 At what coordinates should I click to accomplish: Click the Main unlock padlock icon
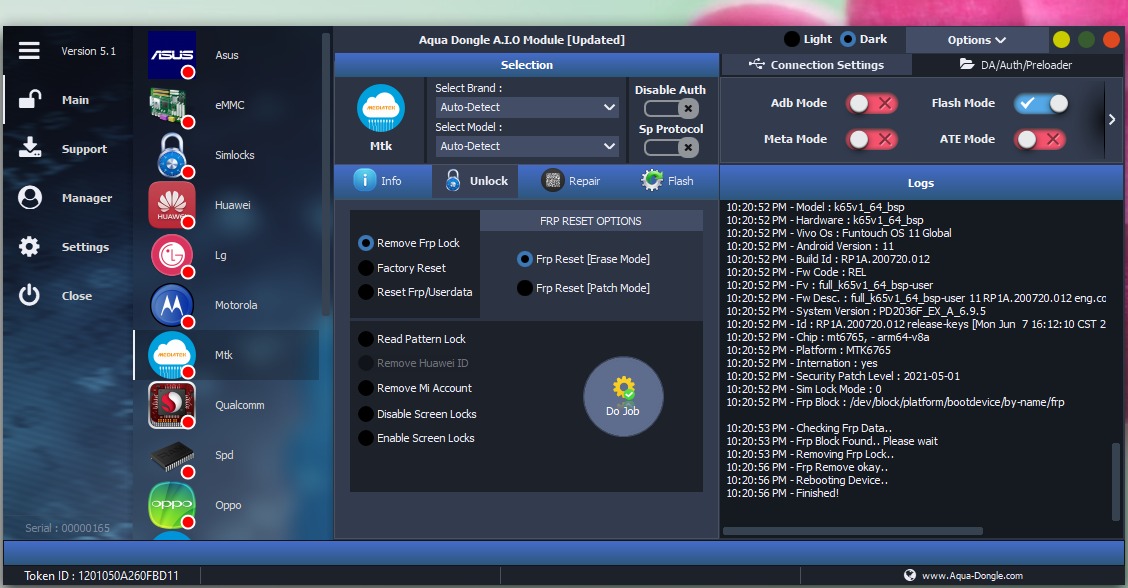(29, 99)
